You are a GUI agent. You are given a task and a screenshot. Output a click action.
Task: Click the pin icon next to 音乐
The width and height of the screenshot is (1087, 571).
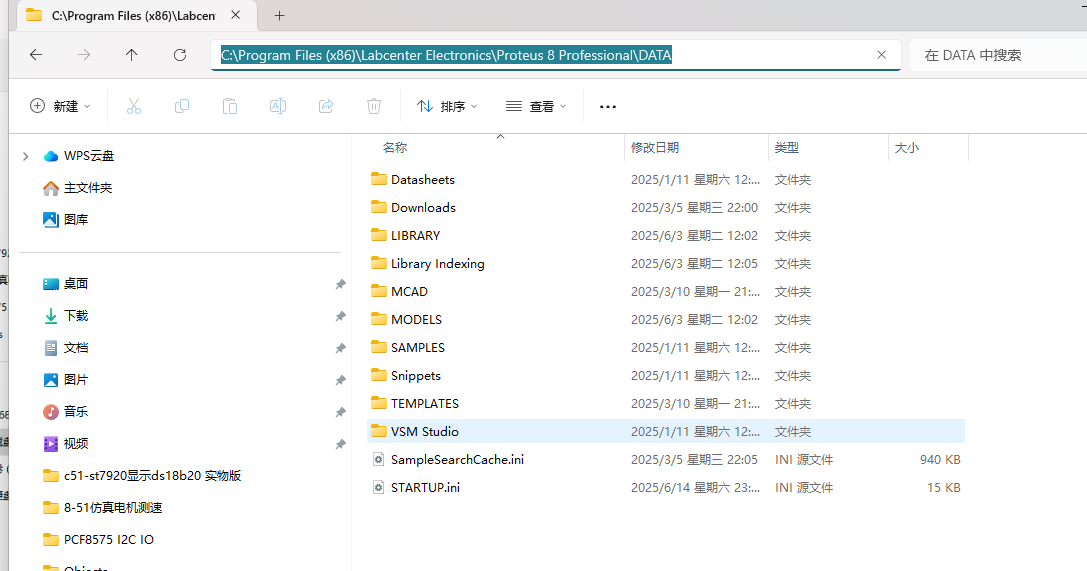[340, 412]
